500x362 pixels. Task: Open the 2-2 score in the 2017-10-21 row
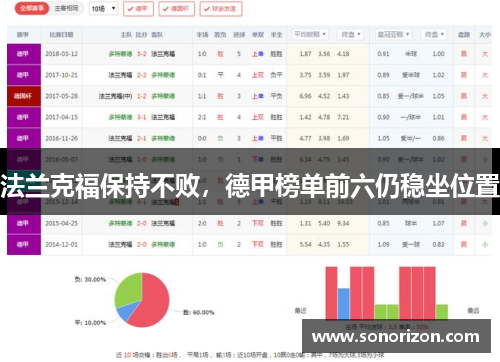pyautogui.click(x=142, y=75)
